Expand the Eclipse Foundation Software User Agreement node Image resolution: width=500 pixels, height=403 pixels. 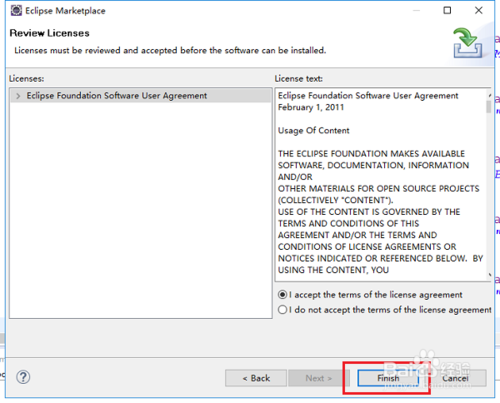[18, 96]
